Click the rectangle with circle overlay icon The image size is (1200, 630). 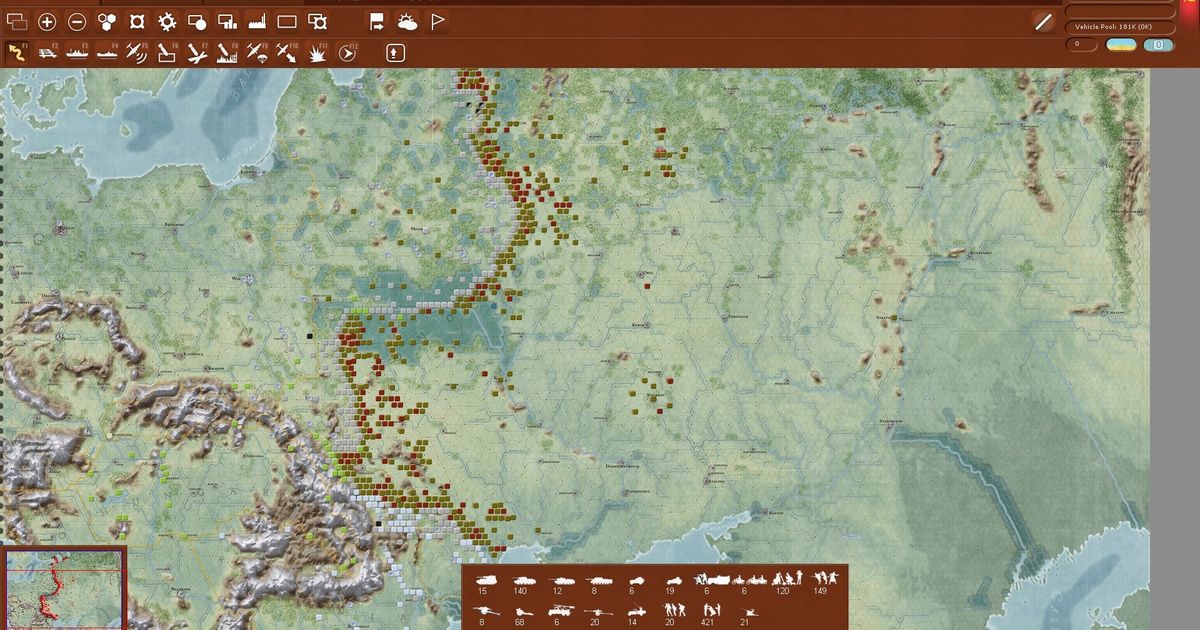point(197,21)
